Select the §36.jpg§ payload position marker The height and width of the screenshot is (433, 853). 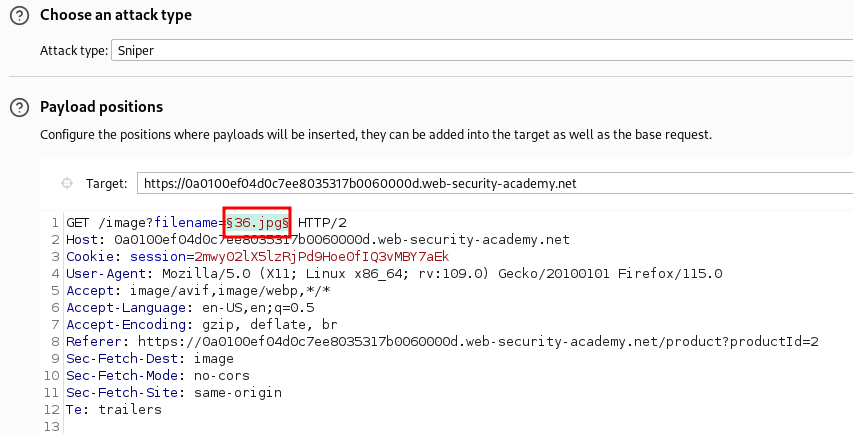click(257, 222)
